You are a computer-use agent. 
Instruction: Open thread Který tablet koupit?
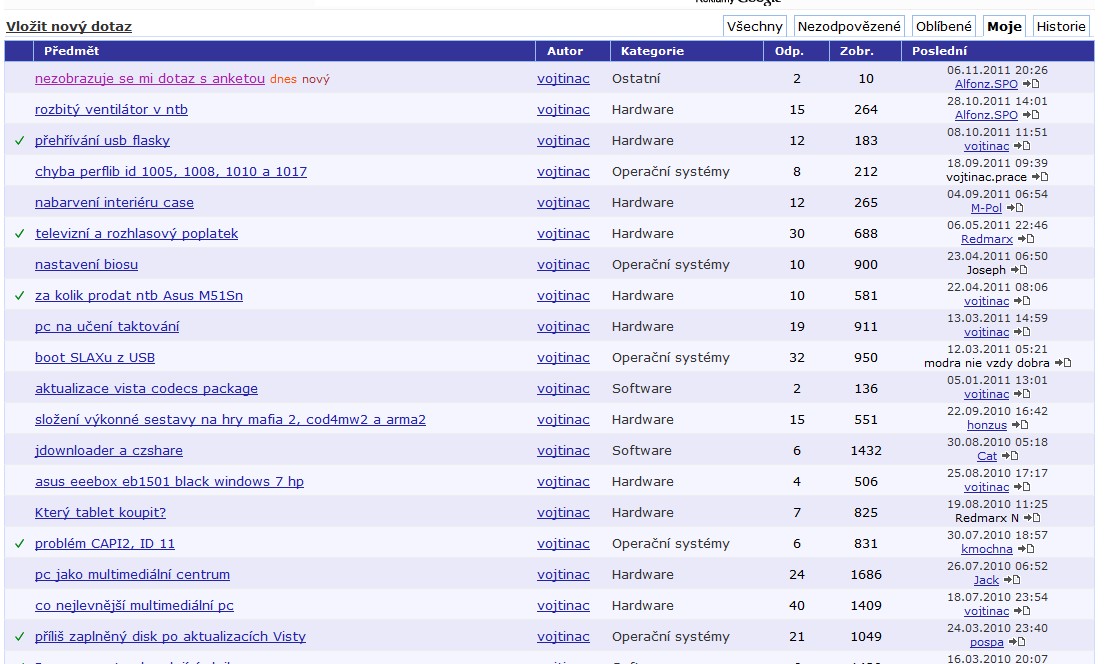pos(101,513)
